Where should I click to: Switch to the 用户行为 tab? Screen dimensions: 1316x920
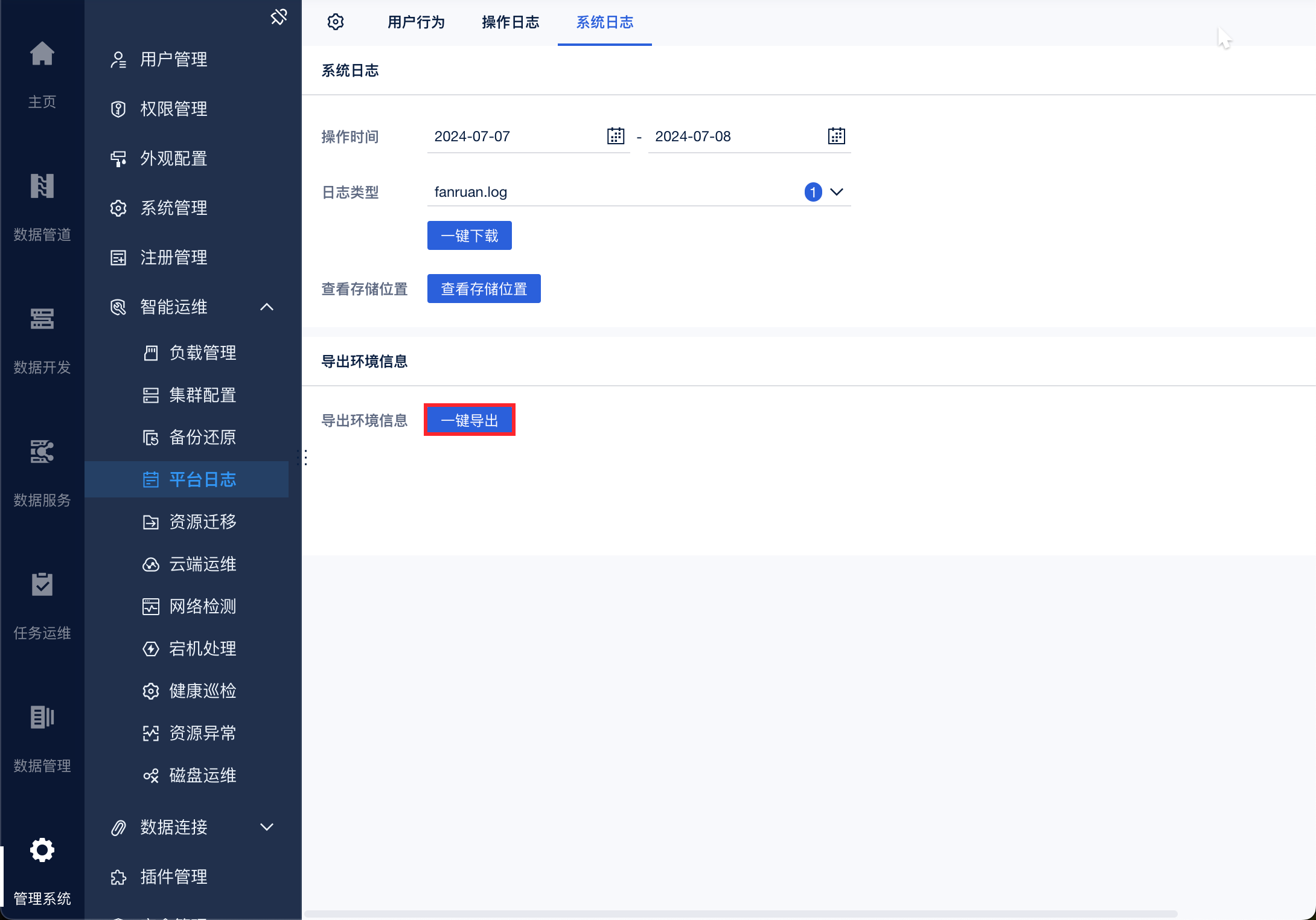[x=416, y=22]
